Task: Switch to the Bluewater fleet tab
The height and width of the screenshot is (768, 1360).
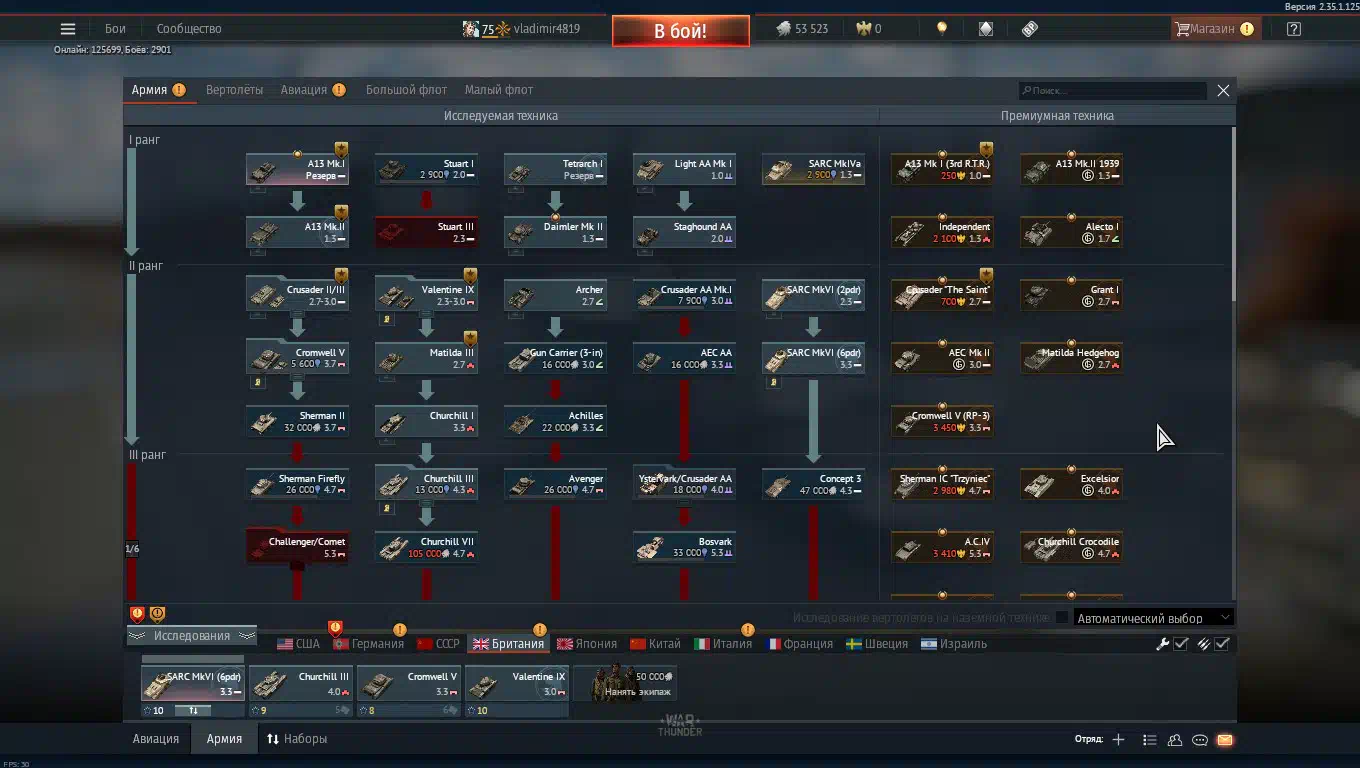Action: (406, 90)
